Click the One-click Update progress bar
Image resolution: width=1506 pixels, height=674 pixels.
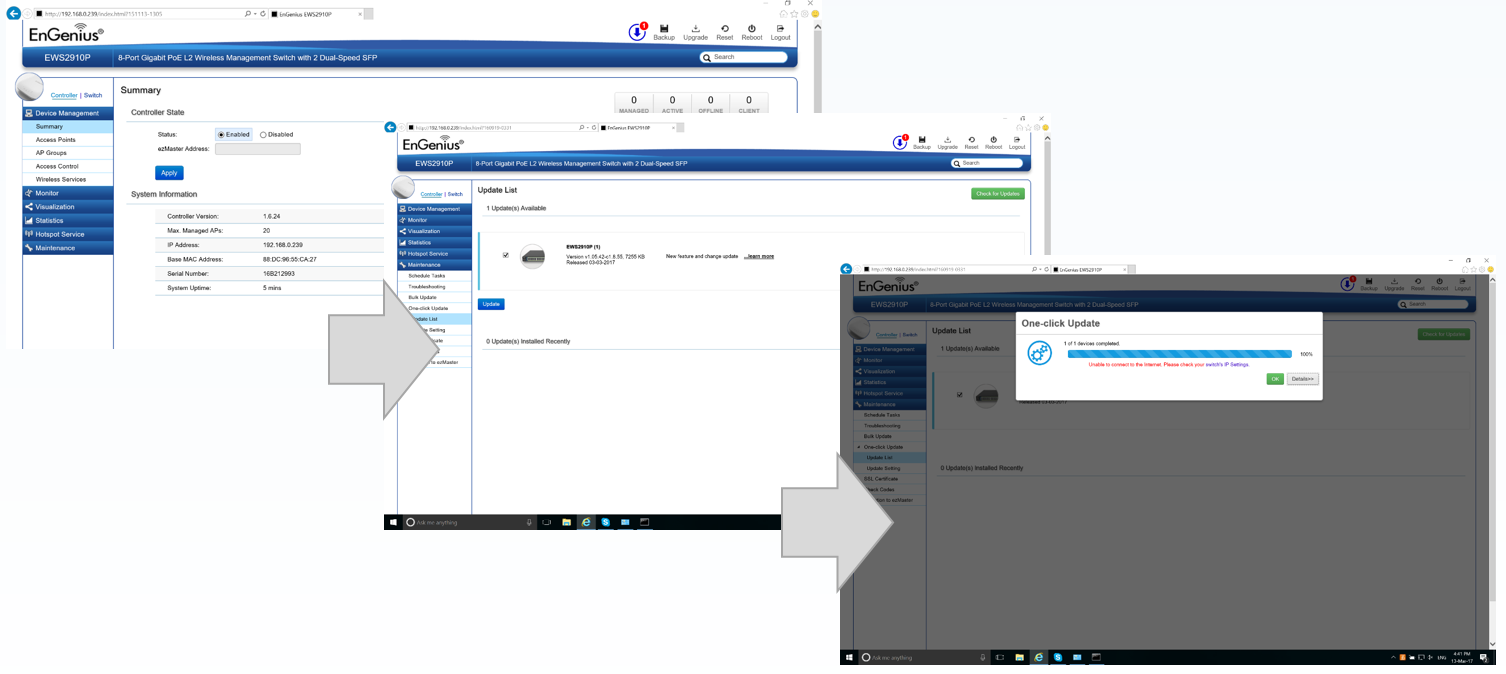tap(1180, 354)
